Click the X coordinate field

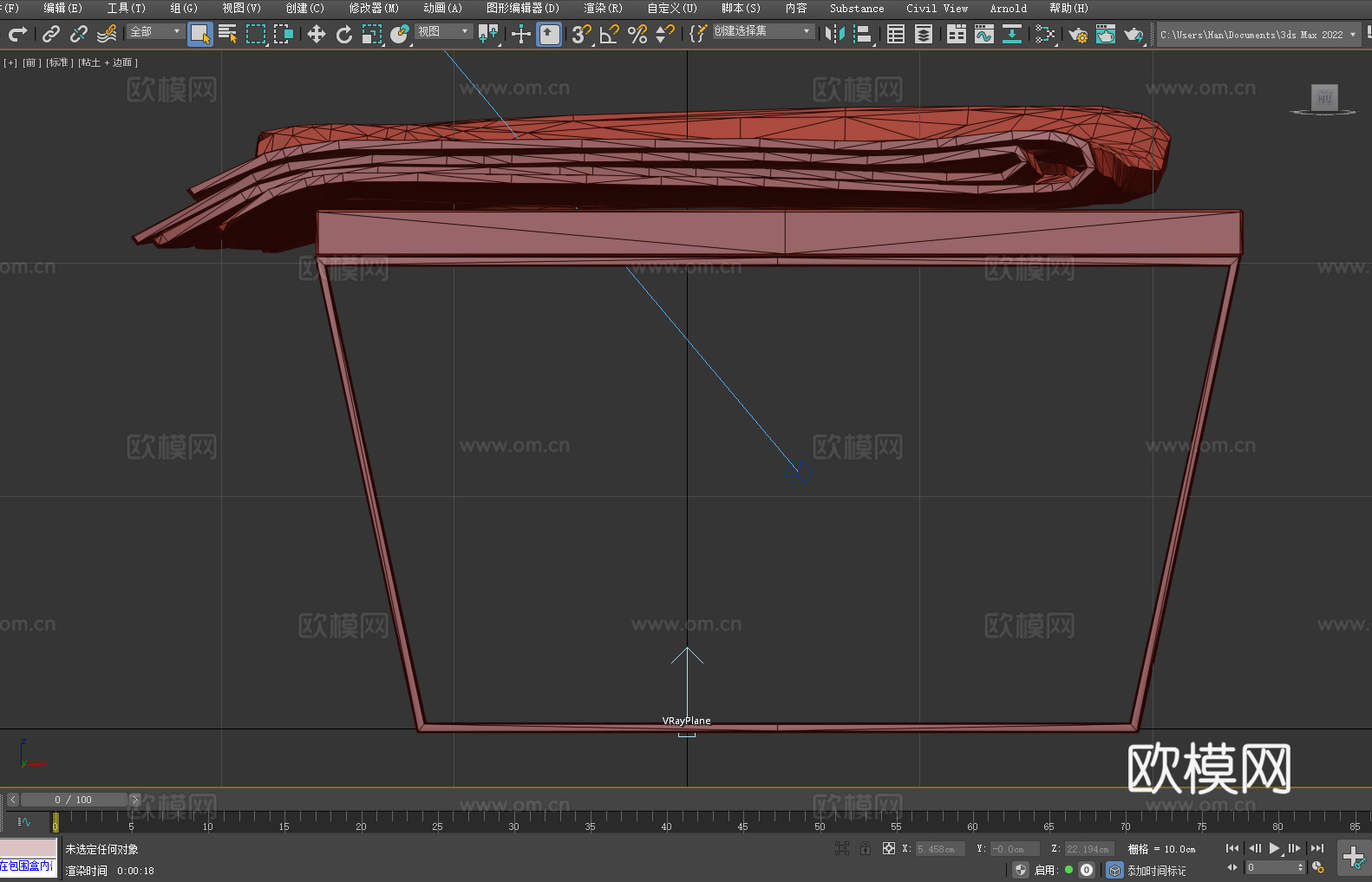(940, 849)
